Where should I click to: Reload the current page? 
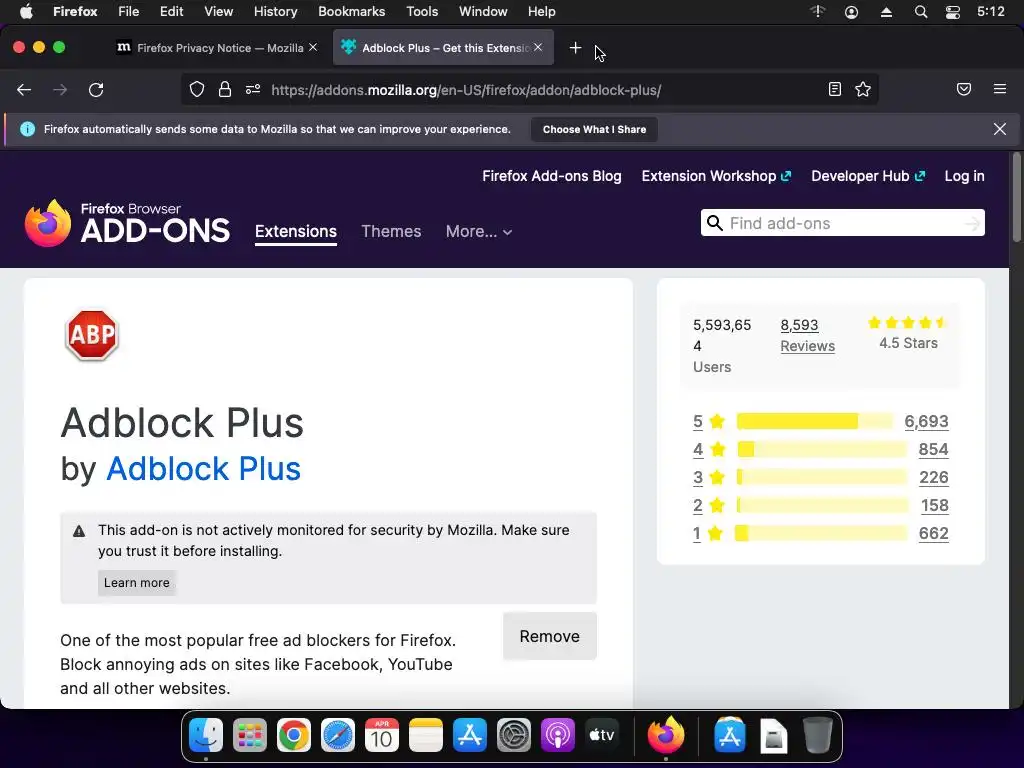pos(96,90)
